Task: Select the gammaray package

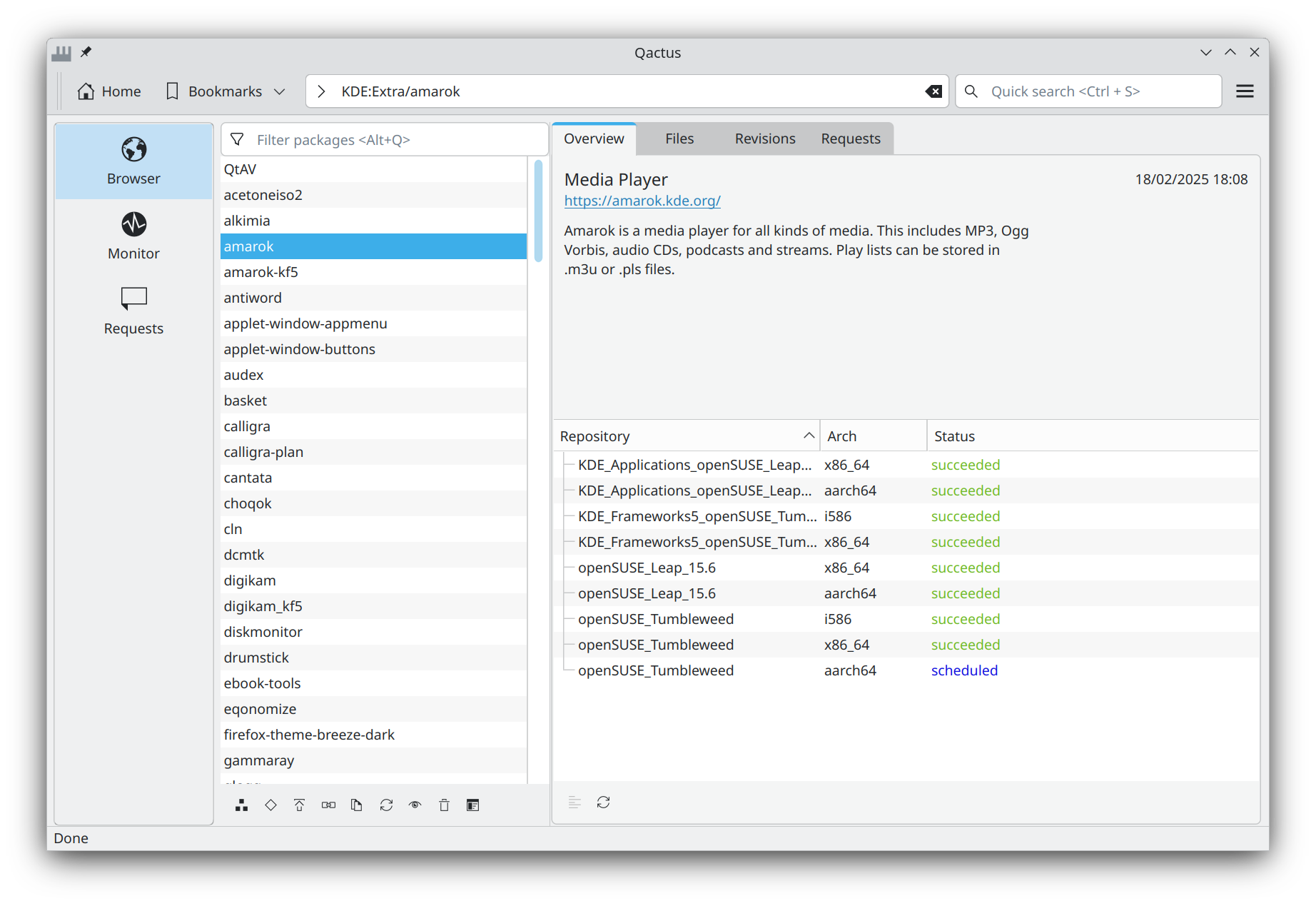Action: click(x=373, y=760)
